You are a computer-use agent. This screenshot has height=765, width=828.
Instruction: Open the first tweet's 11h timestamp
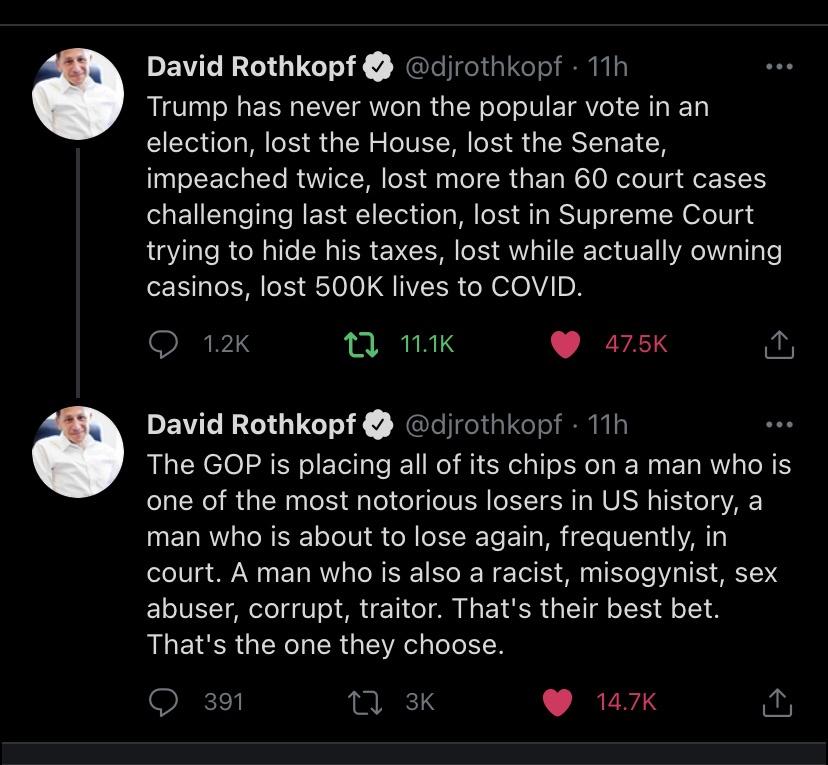pyautogui.click(x=608, y=67)
